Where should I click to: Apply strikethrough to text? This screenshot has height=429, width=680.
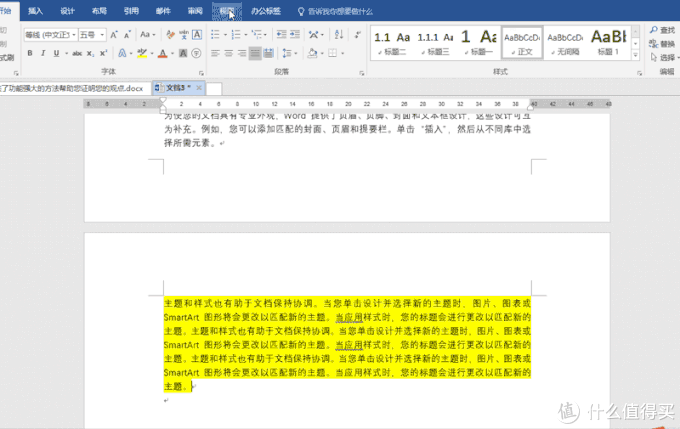click(x=77, y=53)
